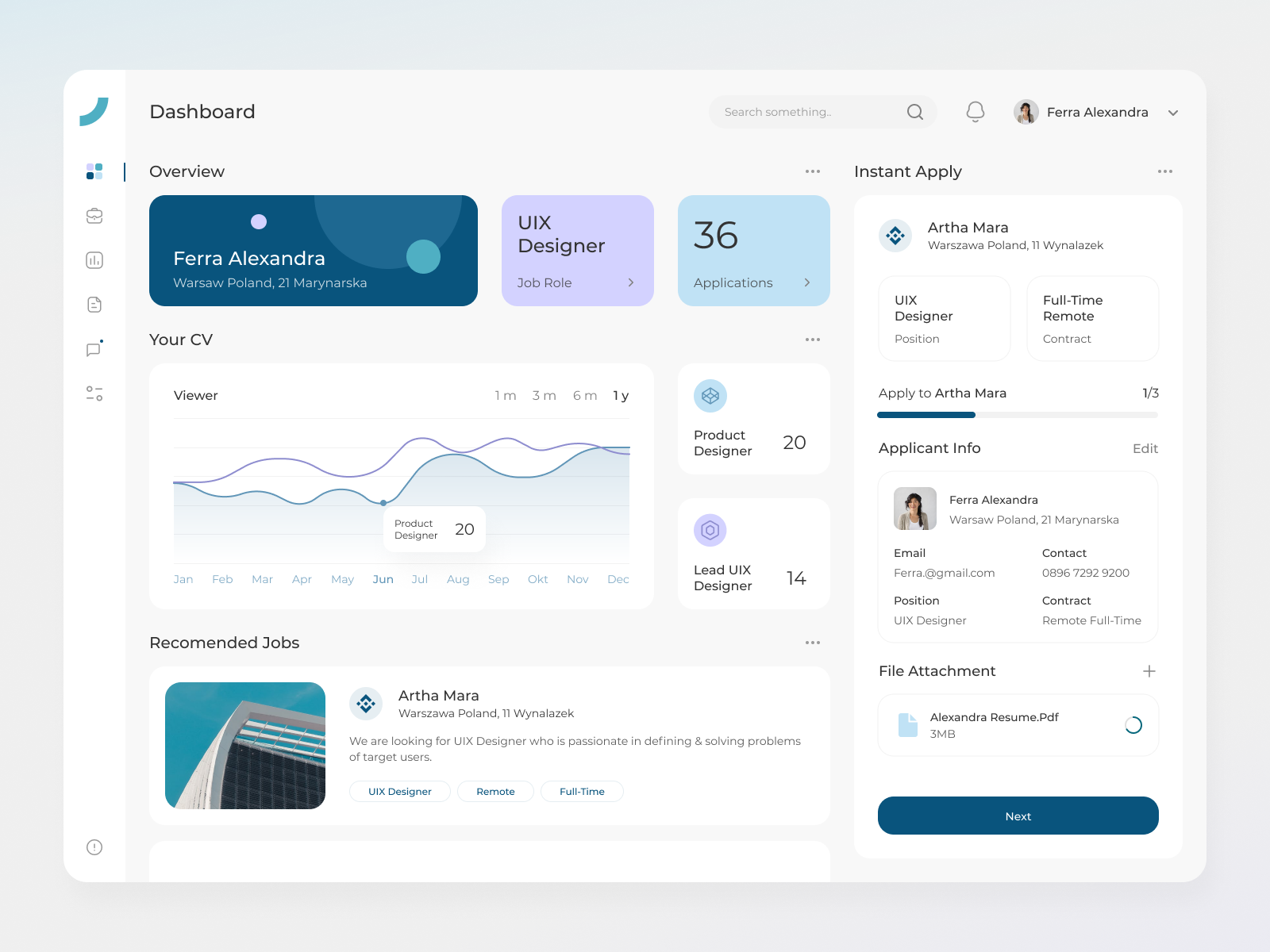Open the chat messages icon with notification dot
This screenshot has height=952, width=1270.
pos(93,349)
